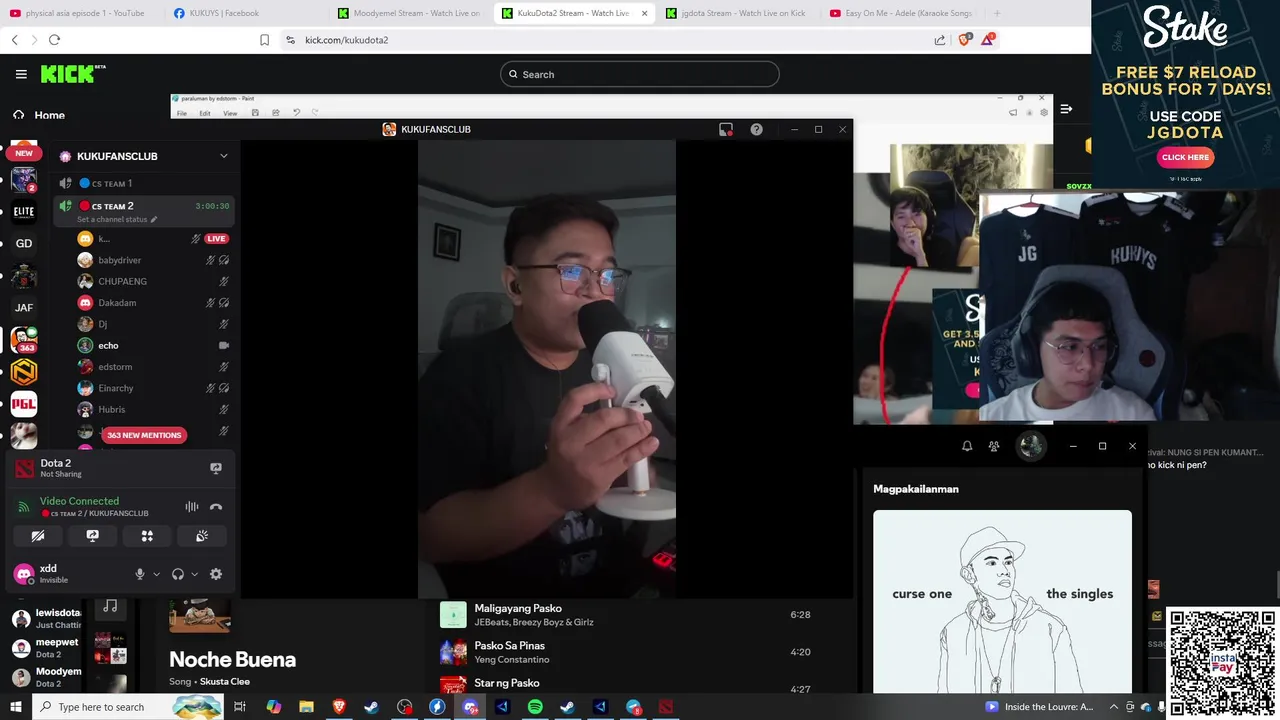Image resolution: width=1280 pixels, height=720 pixels.
Task: Play Pasko Sa Pinas track
Action: point(640,652)
